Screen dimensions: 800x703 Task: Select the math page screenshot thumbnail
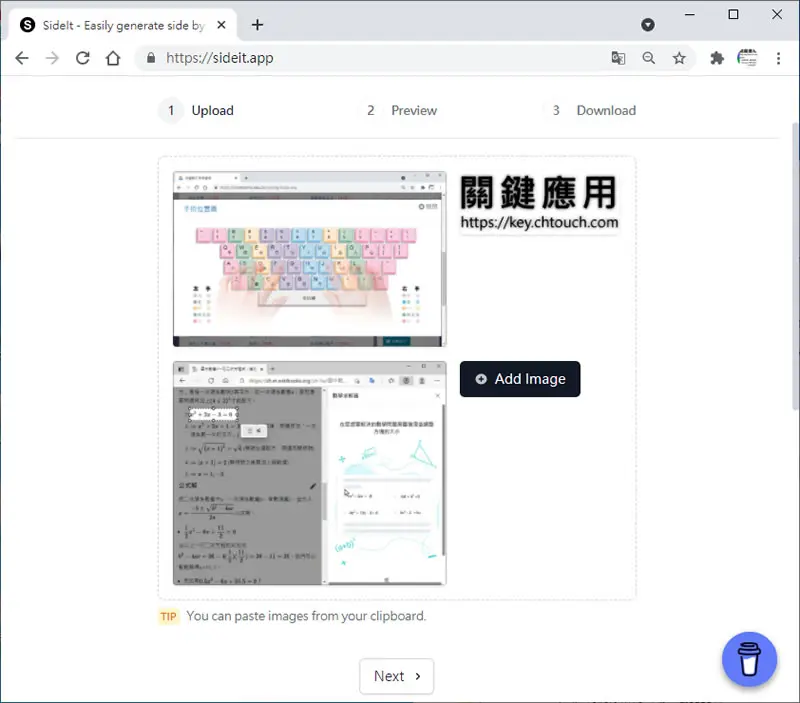click(x=310, y=473)
